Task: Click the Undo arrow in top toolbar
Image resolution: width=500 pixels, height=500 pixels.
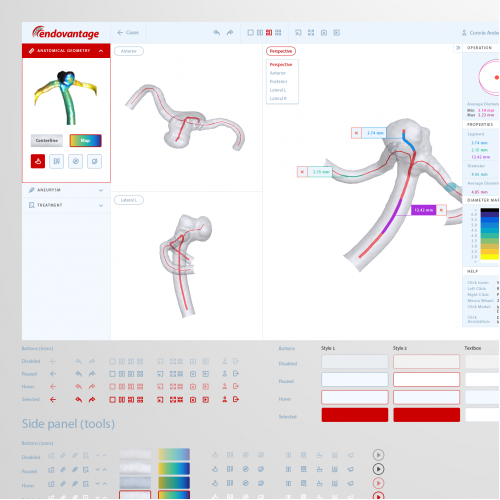Action: [217, 32]
